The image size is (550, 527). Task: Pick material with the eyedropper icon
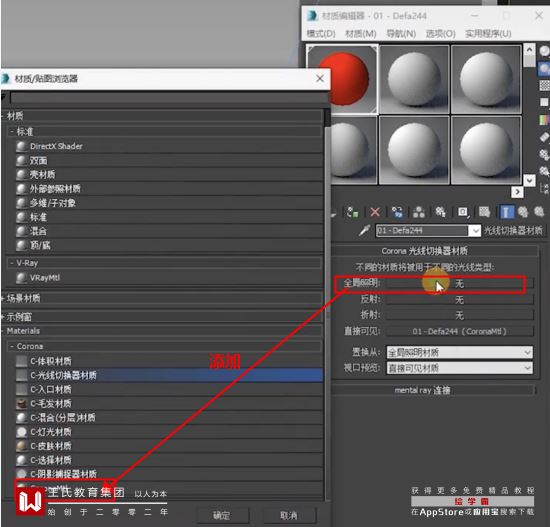click(365, 231)
